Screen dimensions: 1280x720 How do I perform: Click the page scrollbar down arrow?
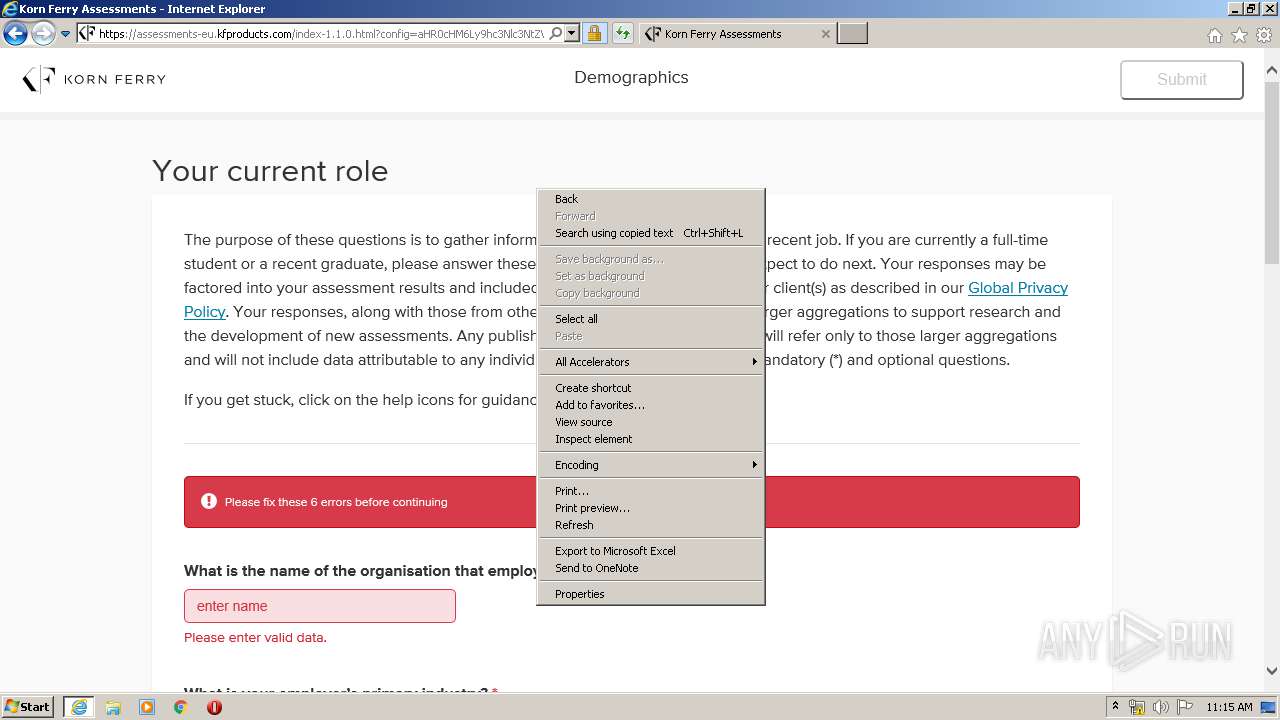tap(1272, 671)
